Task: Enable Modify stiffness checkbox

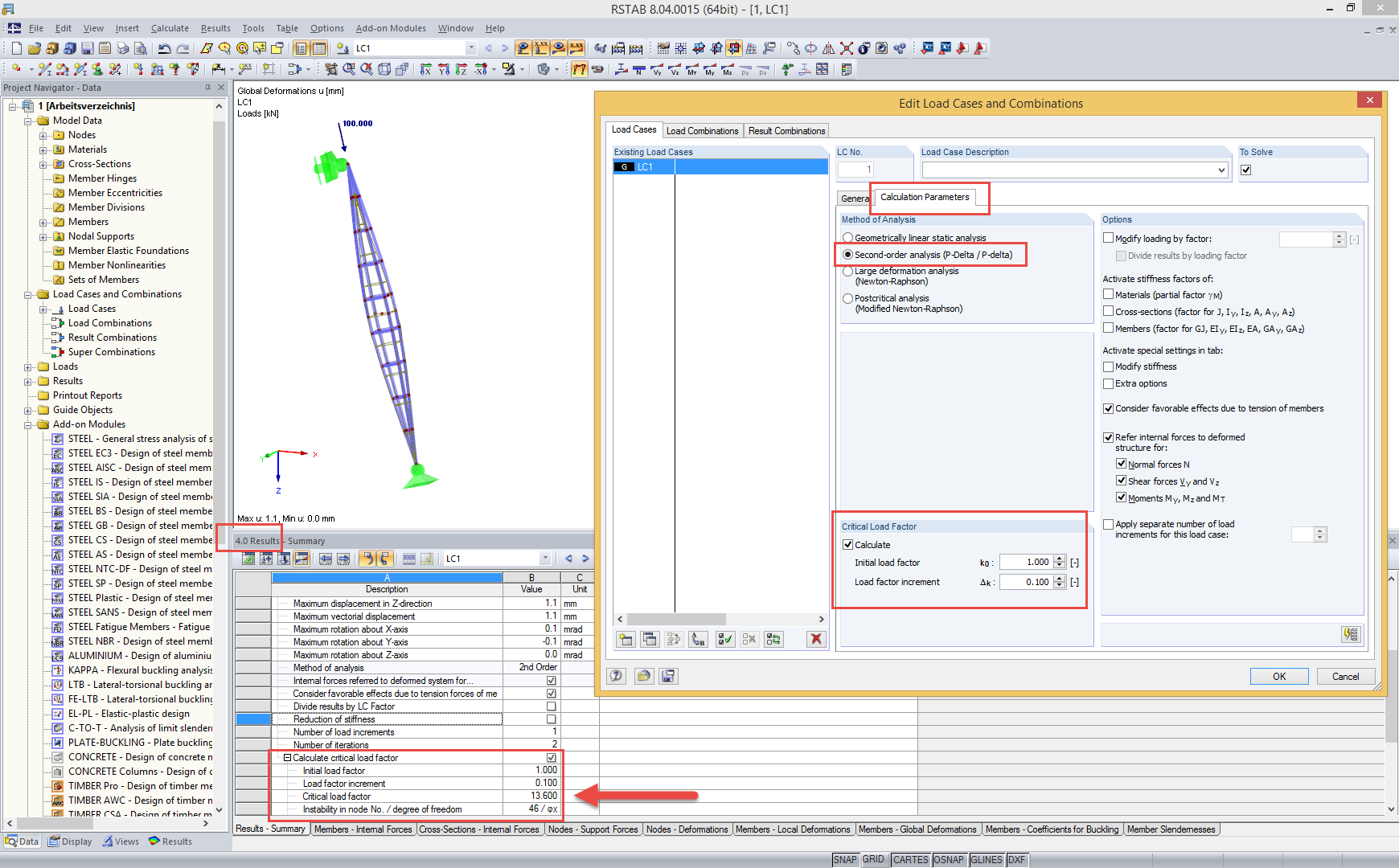Action: point(1108,366)
